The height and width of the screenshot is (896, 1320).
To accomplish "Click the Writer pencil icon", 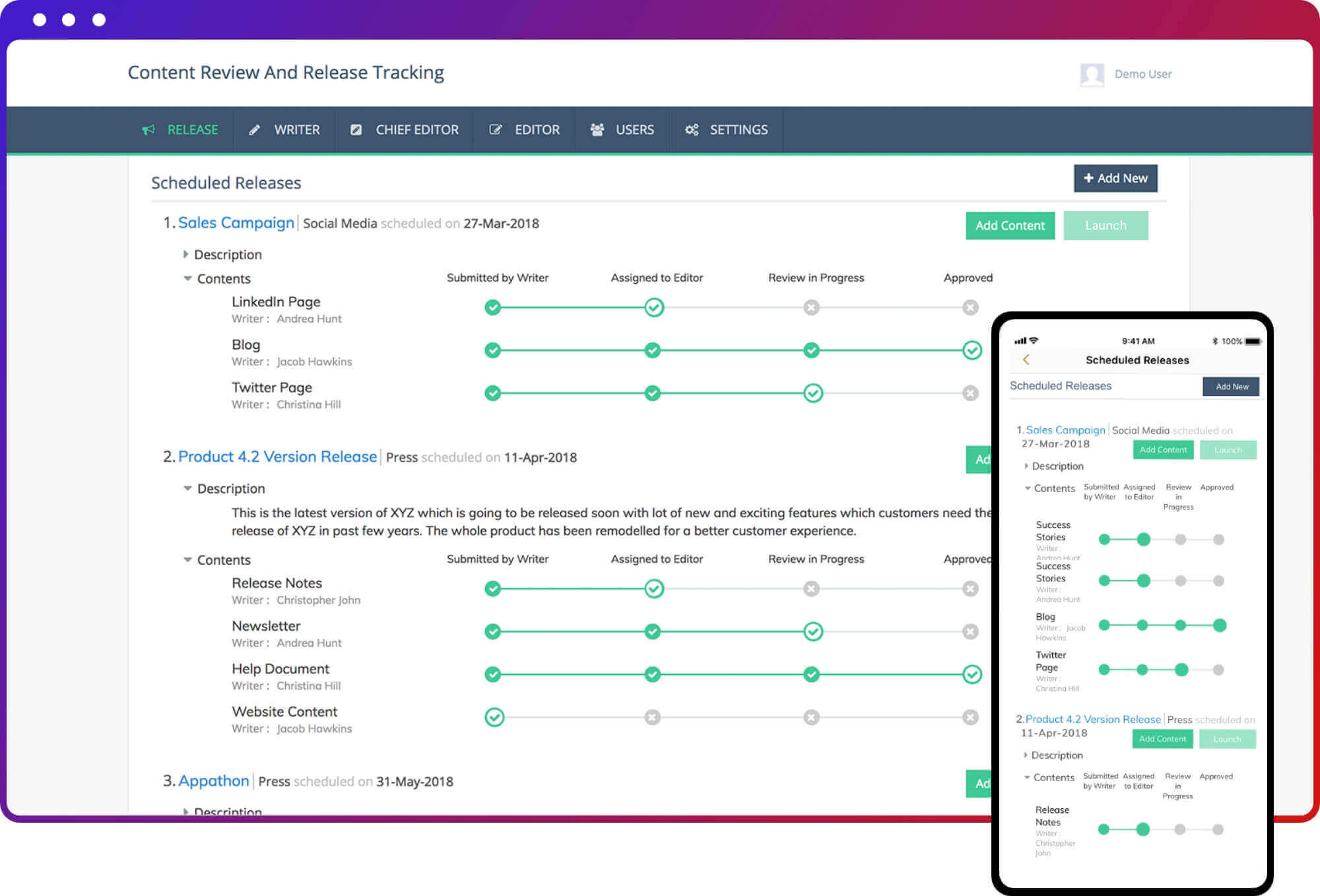I will (254, 130).
